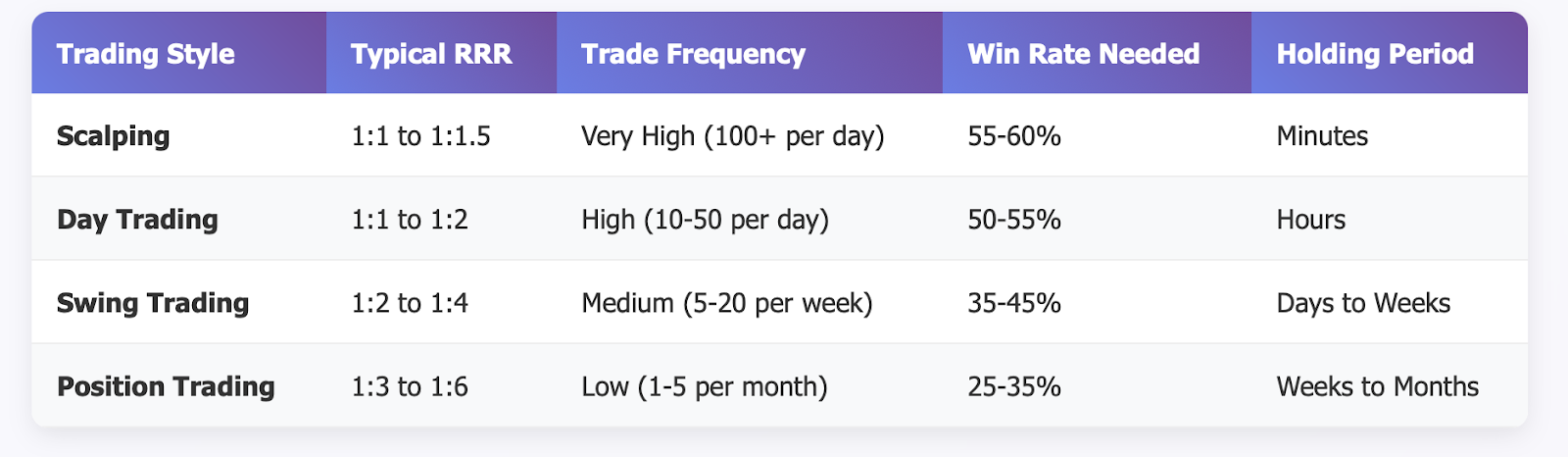The image size is (1568, 457).
Task: Click the Typical RRR column header
Action: (x=431, y=54)
